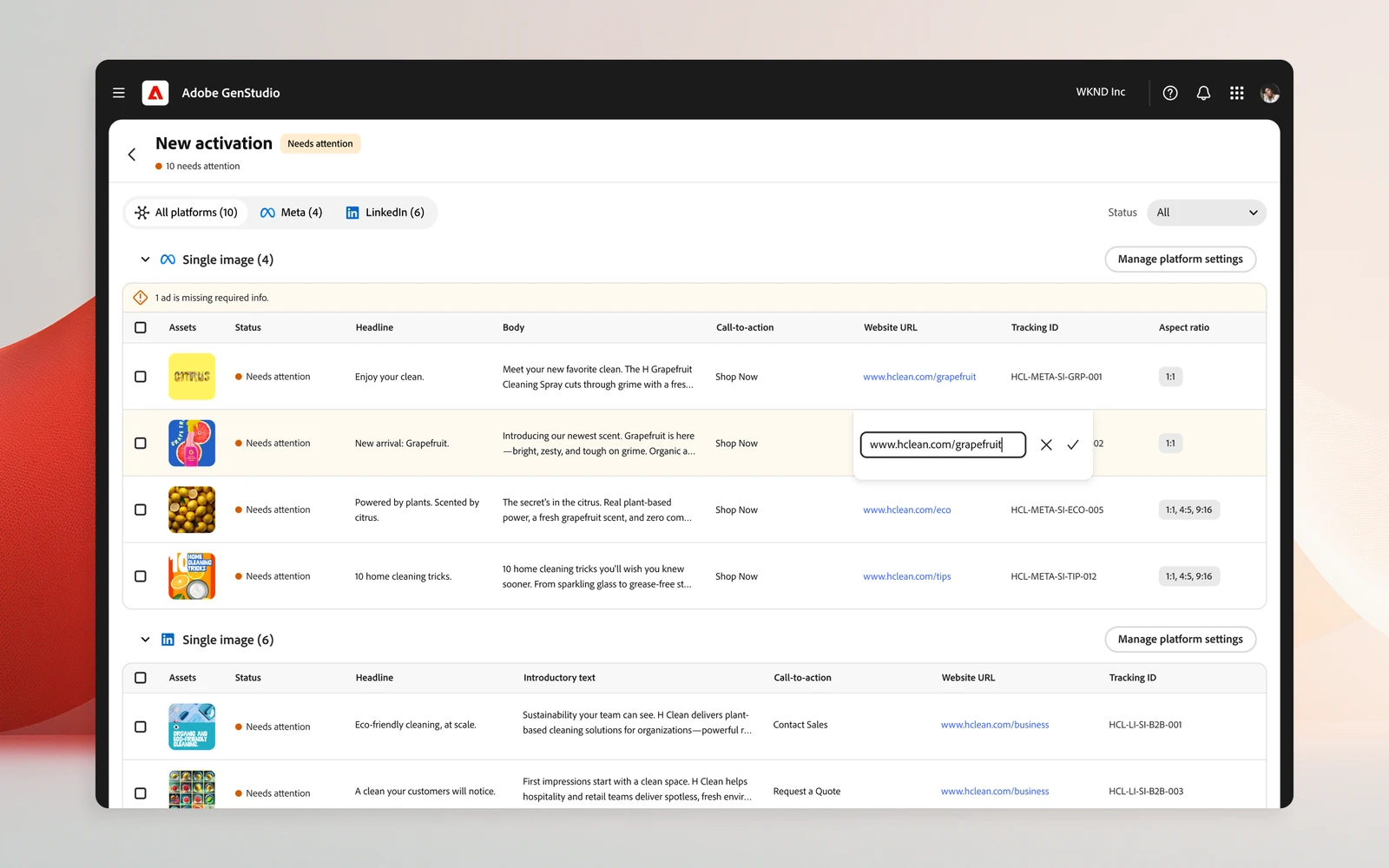Check the Citrus ad row checkbox
Viewport: 1389px width, 868px height.
point(141,377)
